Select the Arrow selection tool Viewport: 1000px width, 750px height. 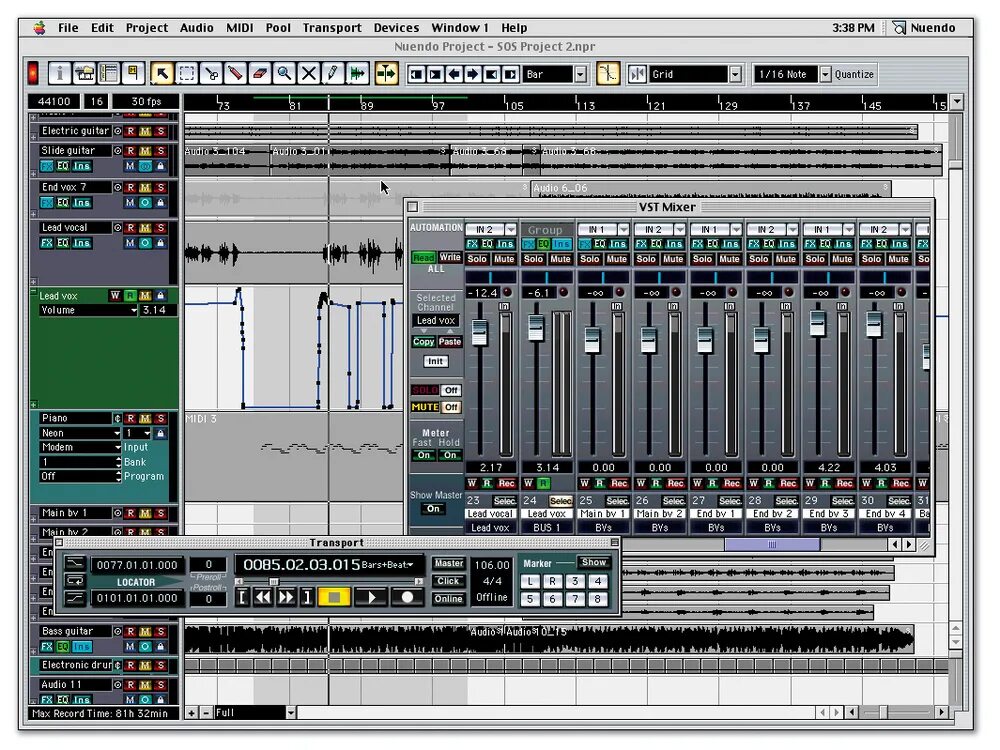(162, 74)
